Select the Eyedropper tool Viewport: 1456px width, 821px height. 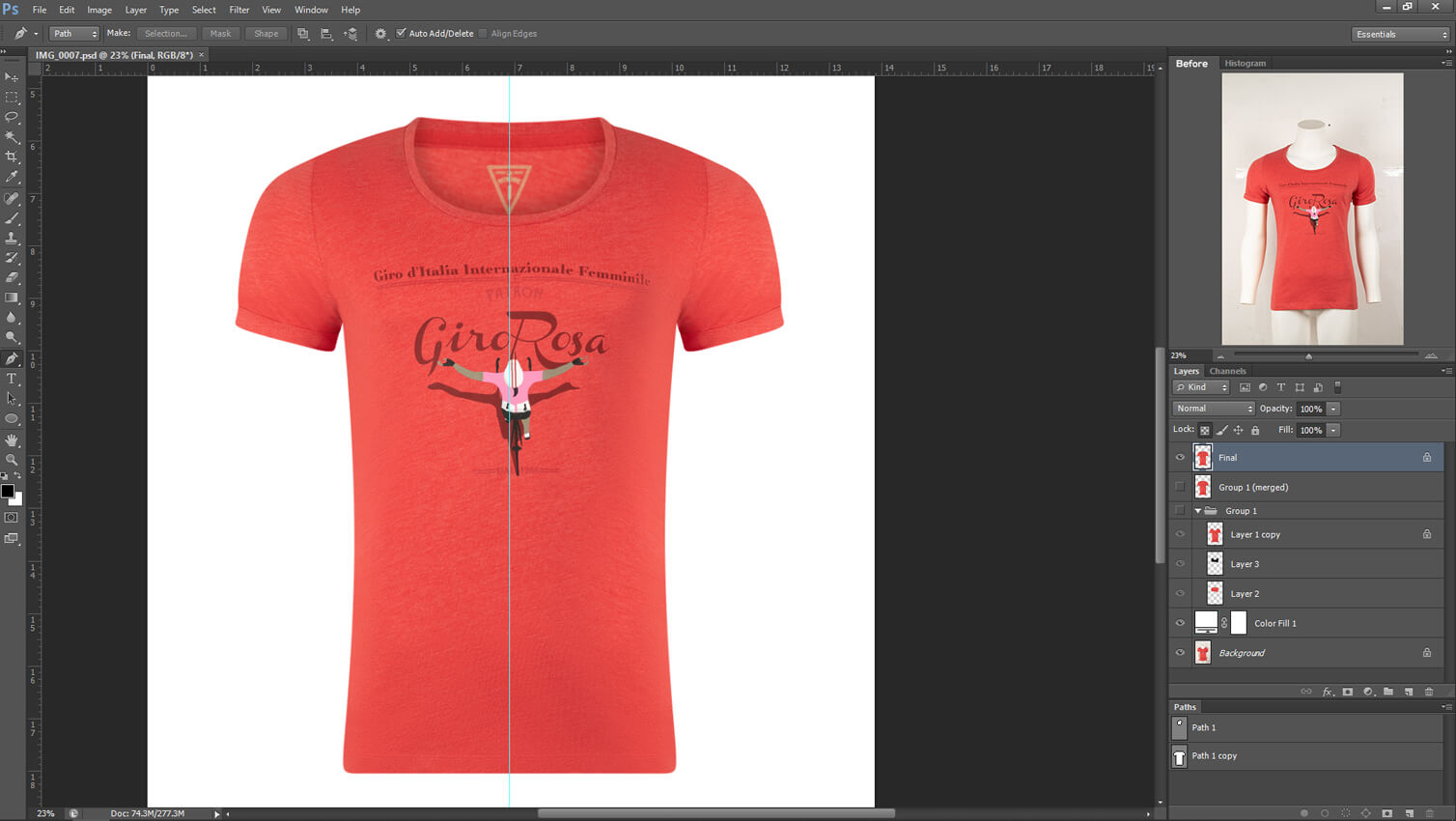point(12,177)
